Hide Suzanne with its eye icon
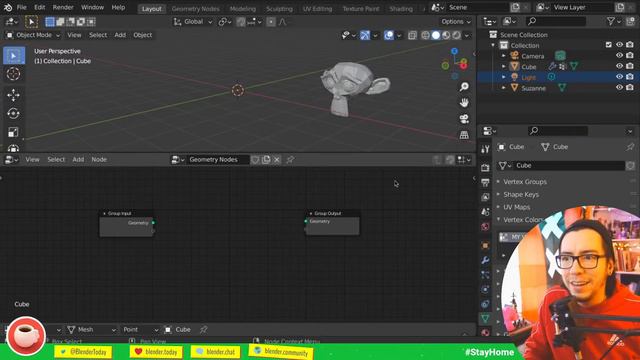The height and width of the screenshot is (360, 640). pyautogui.click(x=620, y=87)
